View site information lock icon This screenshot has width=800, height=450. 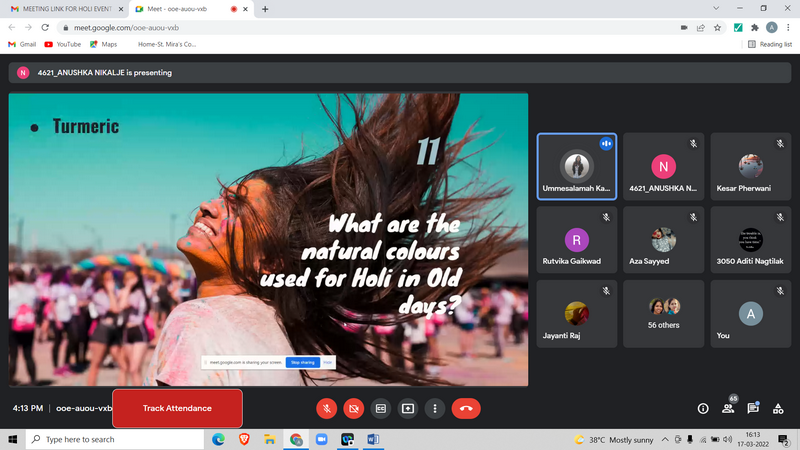[65, 28]
